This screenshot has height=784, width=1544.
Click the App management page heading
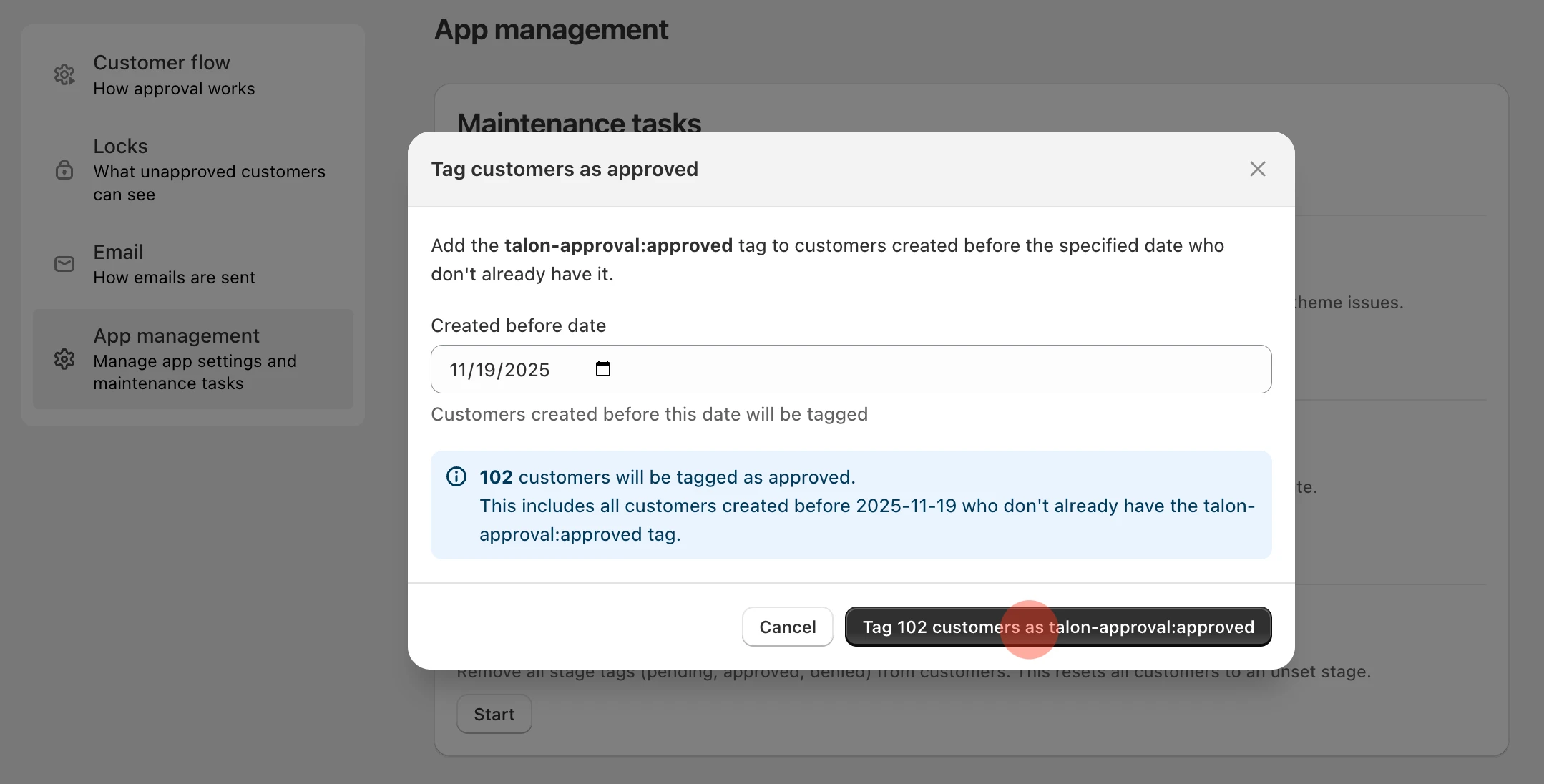click(x=551, y=29)
